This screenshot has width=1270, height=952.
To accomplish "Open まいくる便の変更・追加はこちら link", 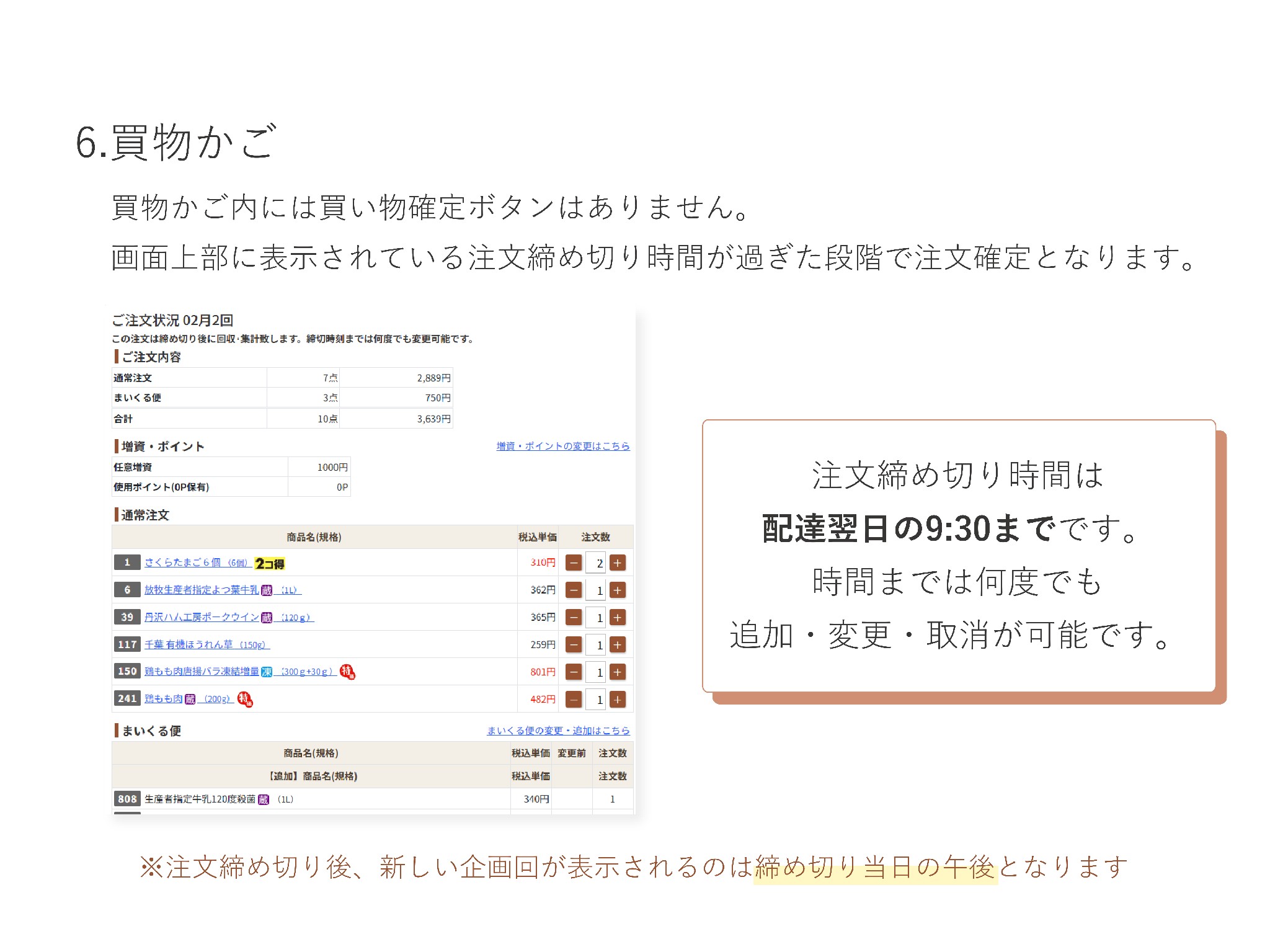I will point(557,731).
